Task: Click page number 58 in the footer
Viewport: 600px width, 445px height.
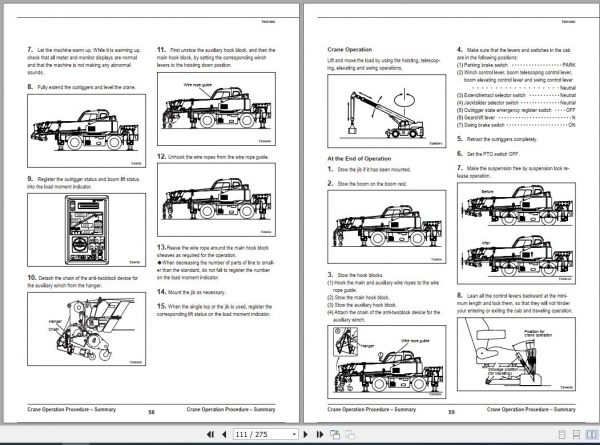Action: pos(152,412)
